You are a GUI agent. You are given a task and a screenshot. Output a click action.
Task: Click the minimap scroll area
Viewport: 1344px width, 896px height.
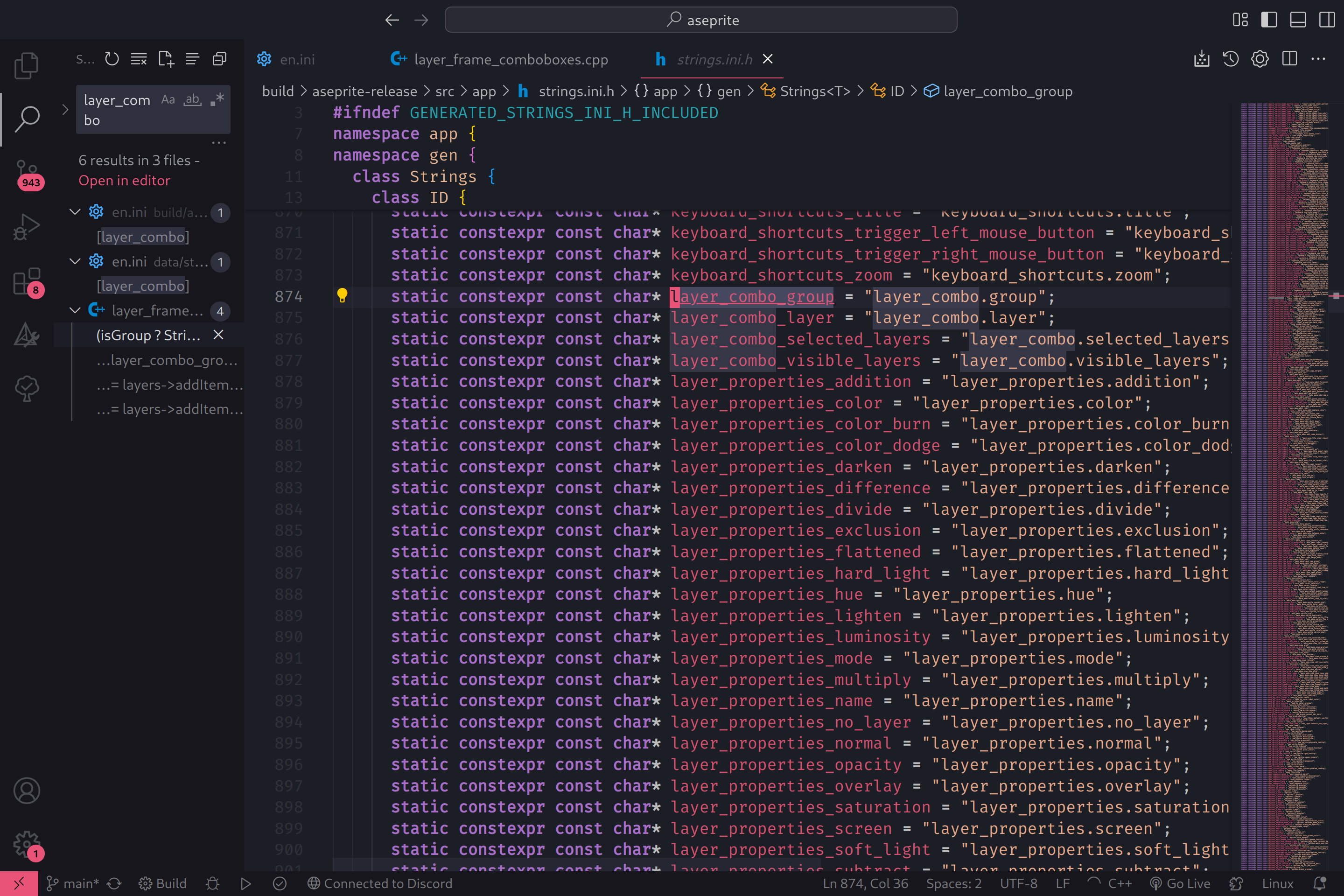pyautogui.click(x=1286, y=486)
